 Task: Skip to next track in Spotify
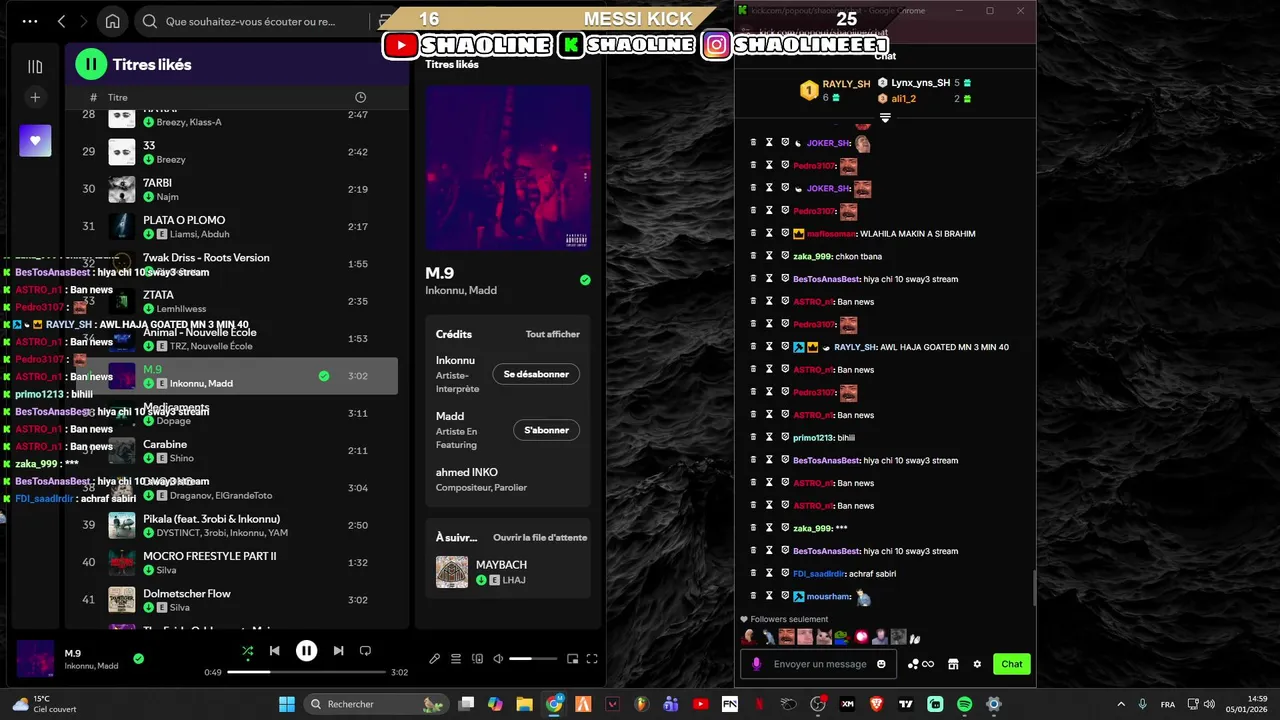point(338,651)
